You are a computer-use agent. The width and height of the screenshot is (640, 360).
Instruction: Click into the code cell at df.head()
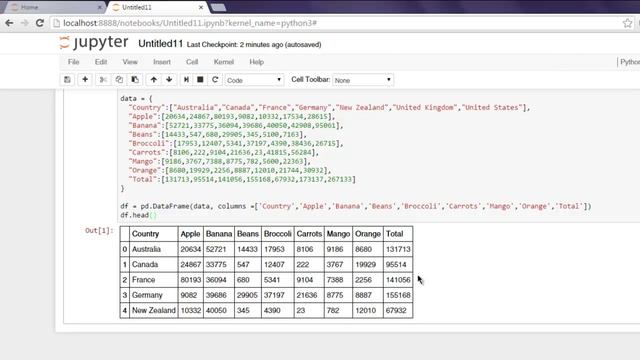(x=138, y=215)
